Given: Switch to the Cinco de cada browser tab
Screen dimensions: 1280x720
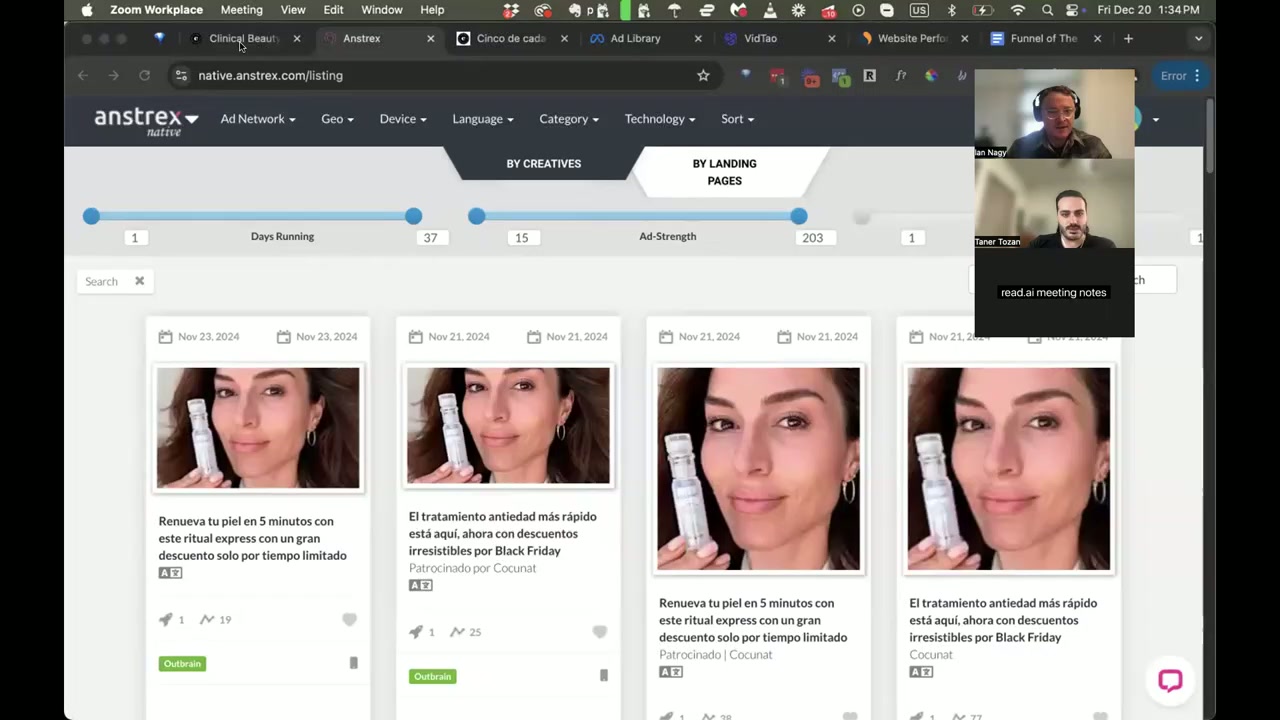Looking at the screenshot, I should pyautogui.click(x=510, y=38).
